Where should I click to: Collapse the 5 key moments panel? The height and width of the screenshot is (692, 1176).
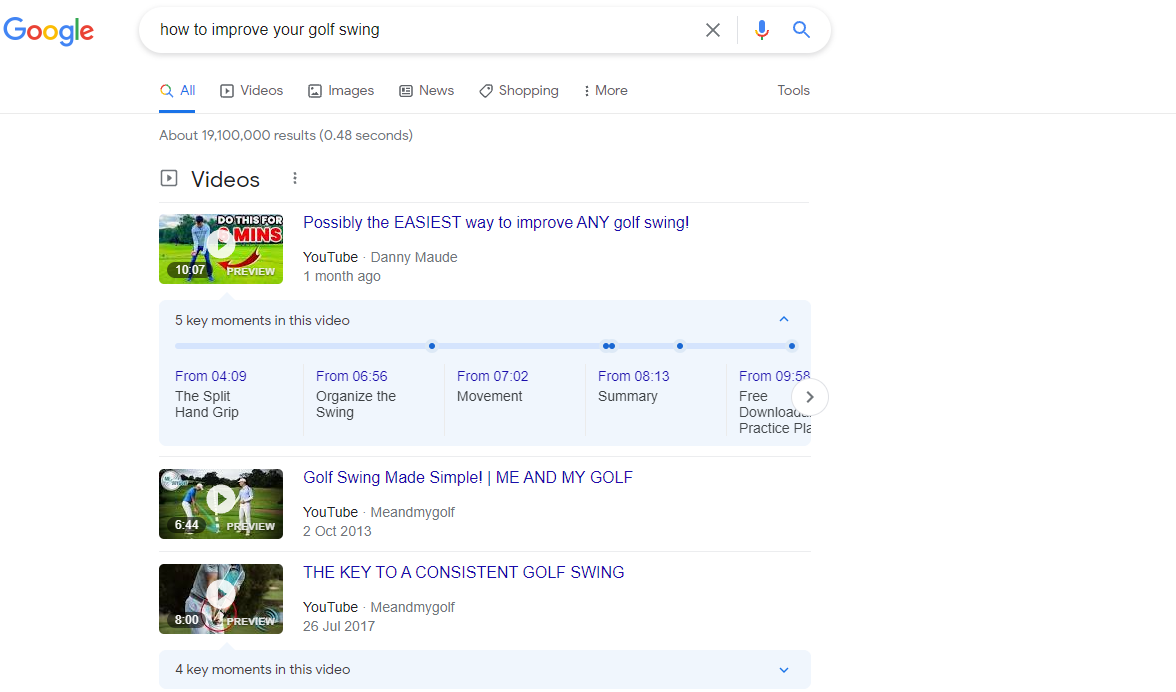point(784,320)
